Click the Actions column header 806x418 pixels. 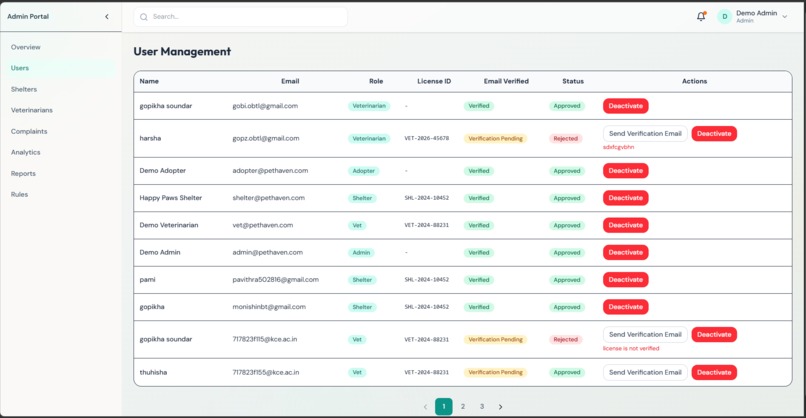(x=694, y=81)
